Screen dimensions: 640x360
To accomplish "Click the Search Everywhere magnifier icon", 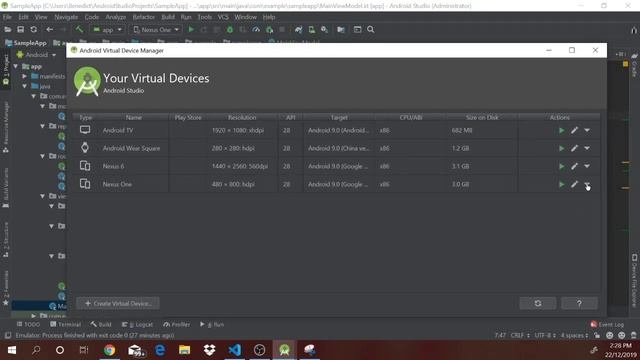I will (371, 29).
